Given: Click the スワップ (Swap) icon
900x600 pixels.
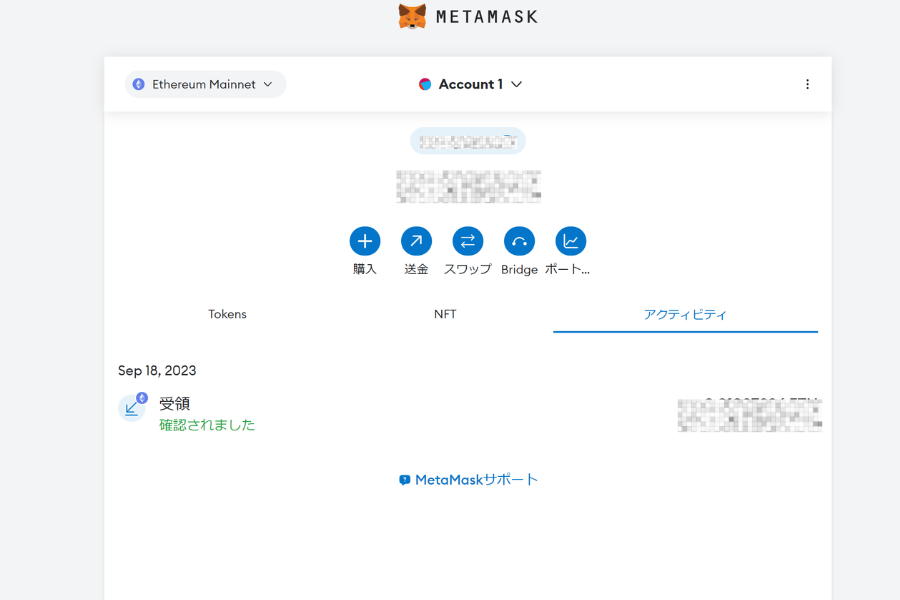Looking at the screenshot, I should point(468,241).
